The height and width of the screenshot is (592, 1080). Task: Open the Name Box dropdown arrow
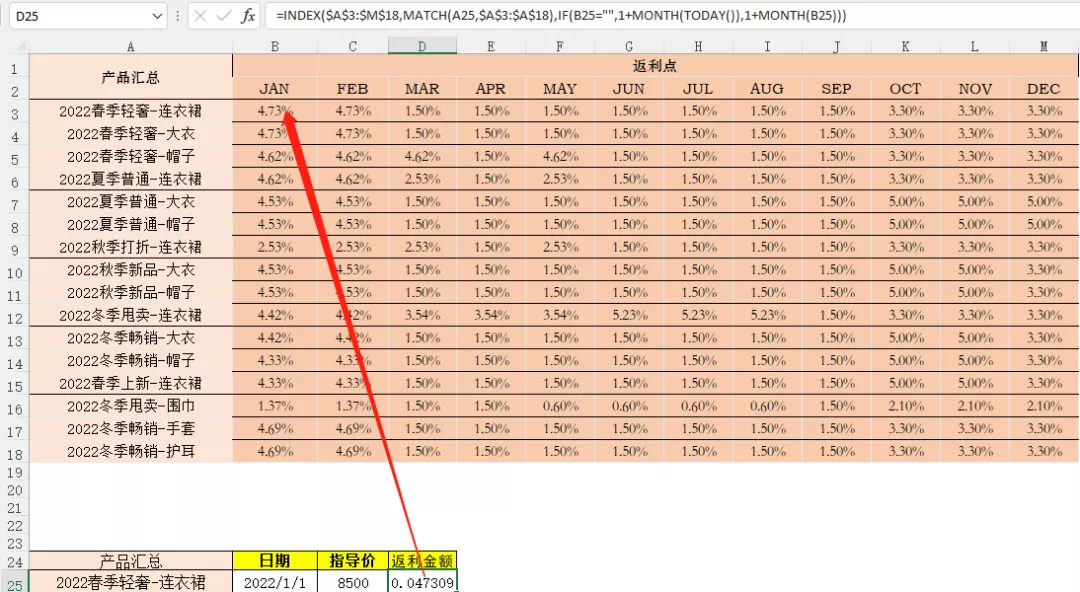(x=157, y=16)
